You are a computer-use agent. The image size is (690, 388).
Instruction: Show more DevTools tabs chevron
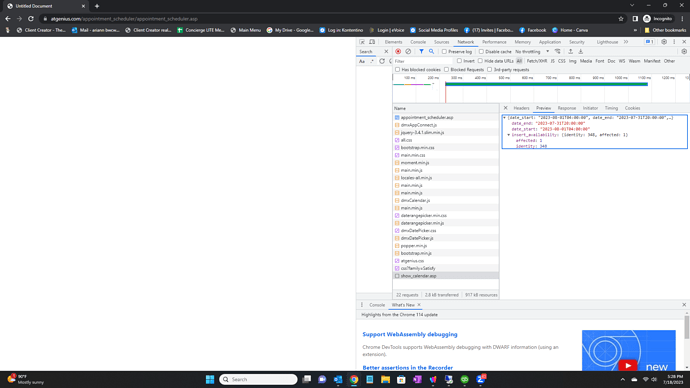tap(626, 42)
